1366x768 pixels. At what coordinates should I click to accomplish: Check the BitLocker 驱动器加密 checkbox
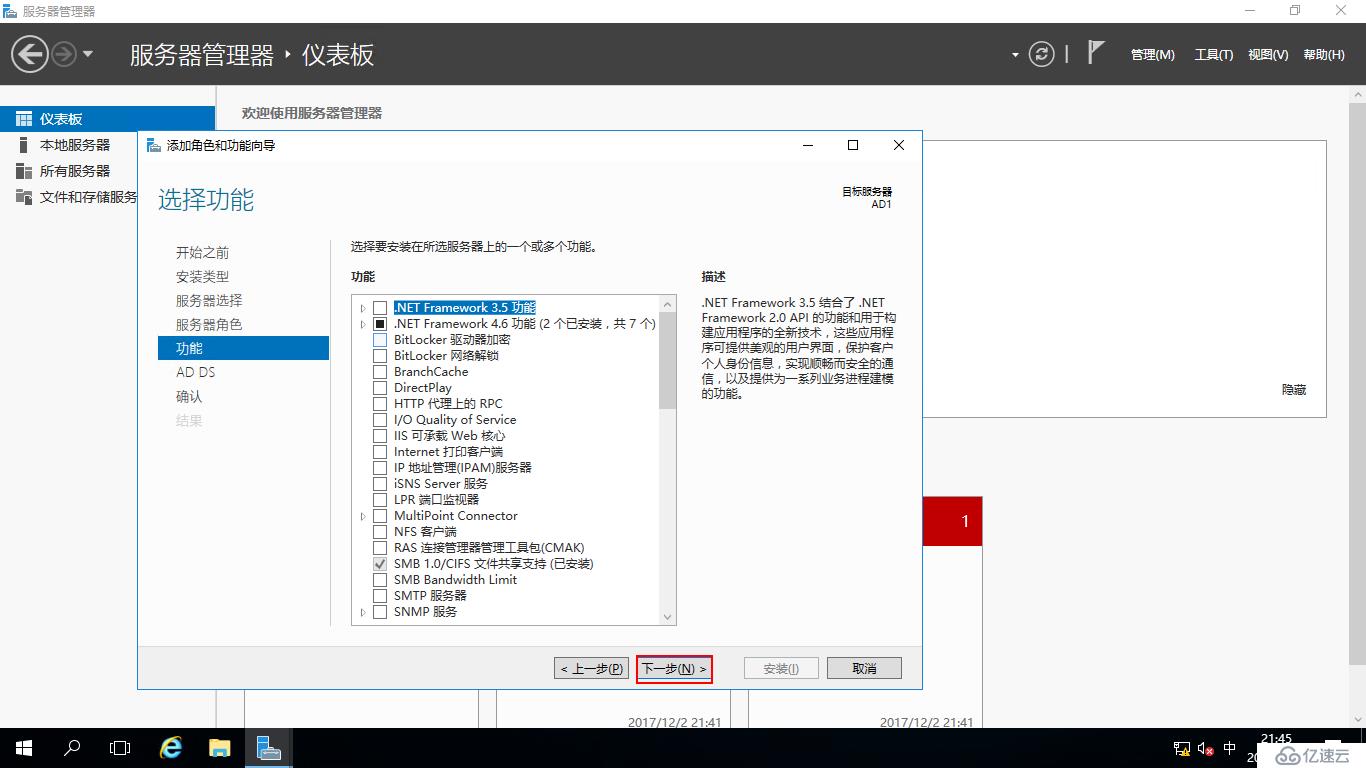[380, 340]
